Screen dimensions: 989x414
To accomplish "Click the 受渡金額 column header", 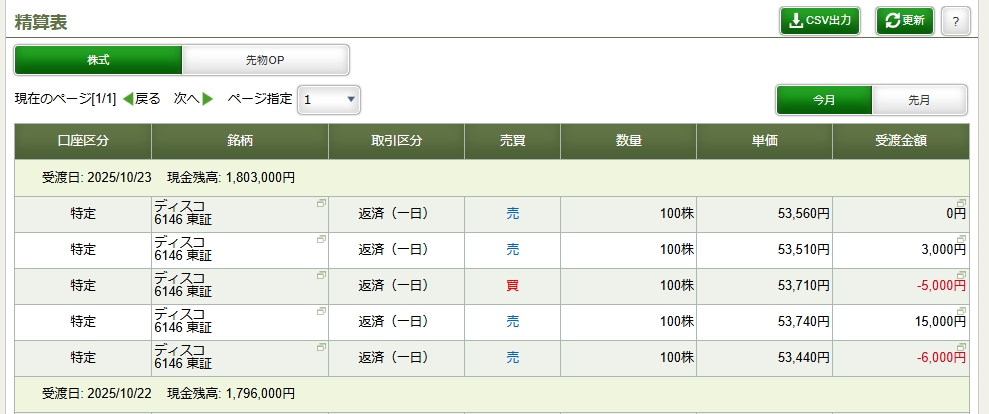I will pyautogui.click(x=900, y=141).
